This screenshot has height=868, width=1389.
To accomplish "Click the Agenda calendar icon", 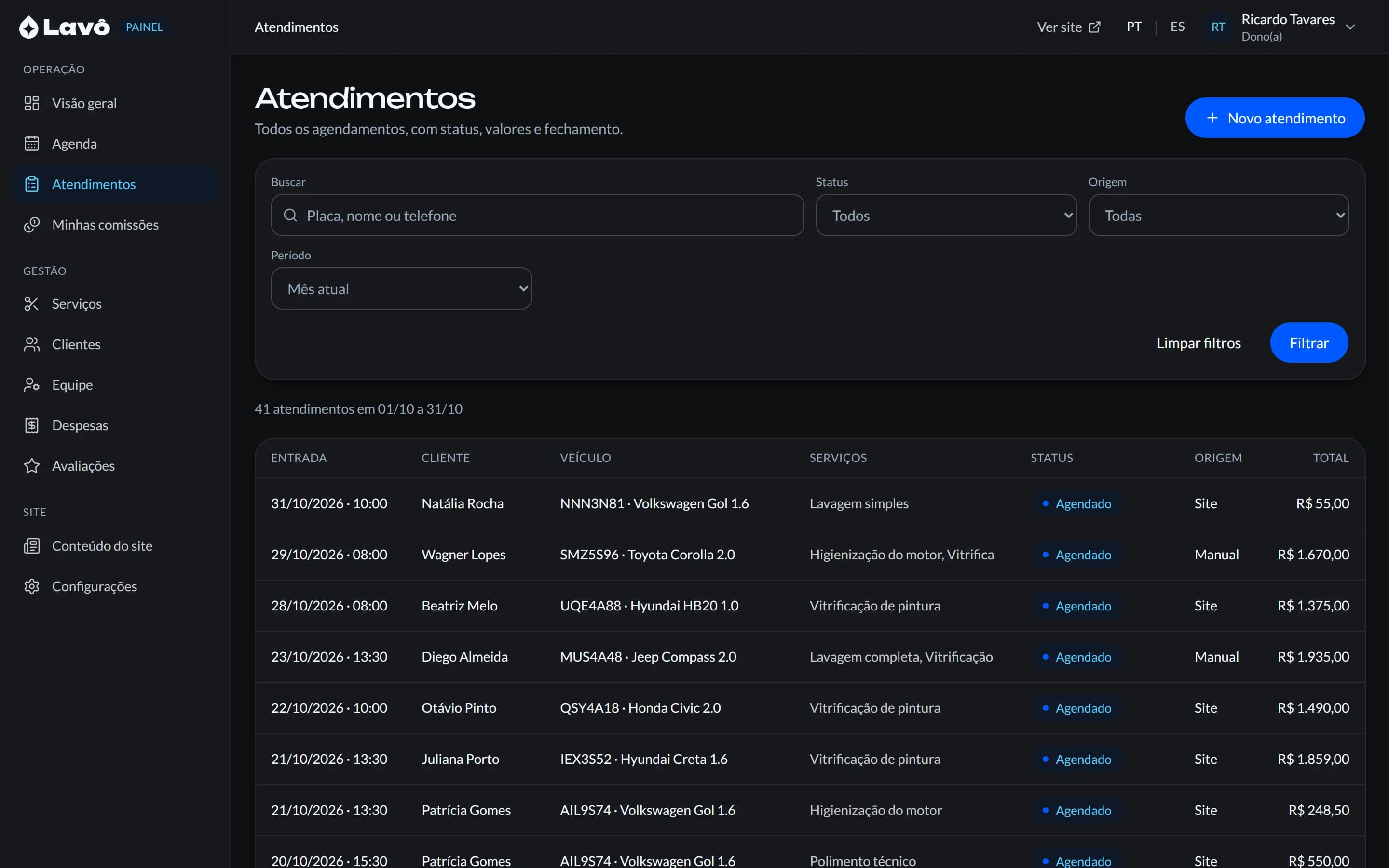I will click(31, 144).
